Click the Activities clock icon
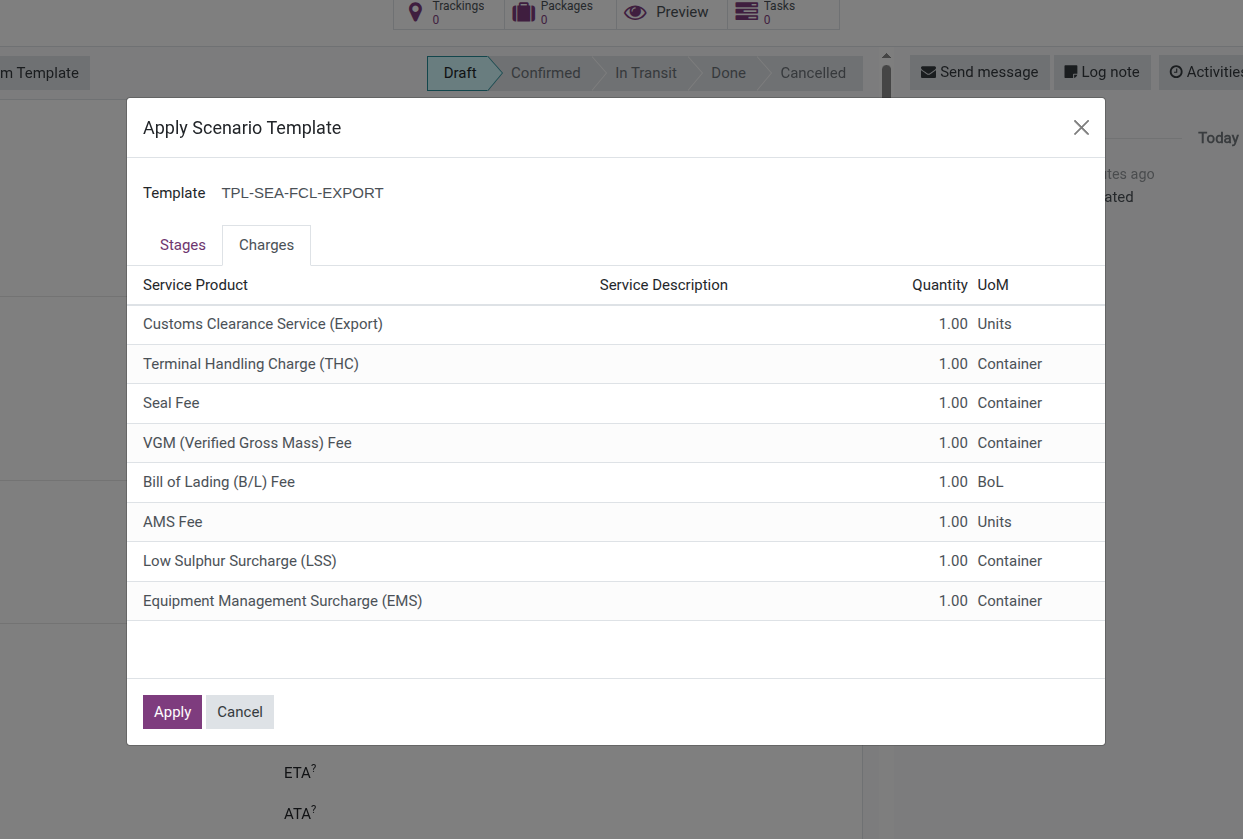Image resolution: width=1243 pixels, height=839 pixels. tap(1176, 72)
